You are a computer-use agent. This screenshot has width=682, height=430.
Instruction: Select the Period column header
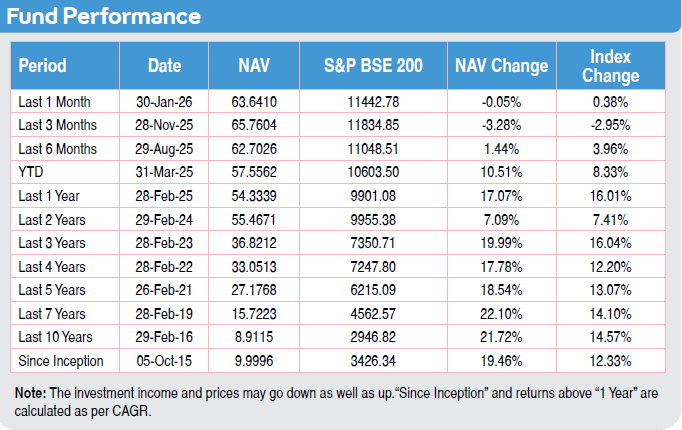coord(42,66)
